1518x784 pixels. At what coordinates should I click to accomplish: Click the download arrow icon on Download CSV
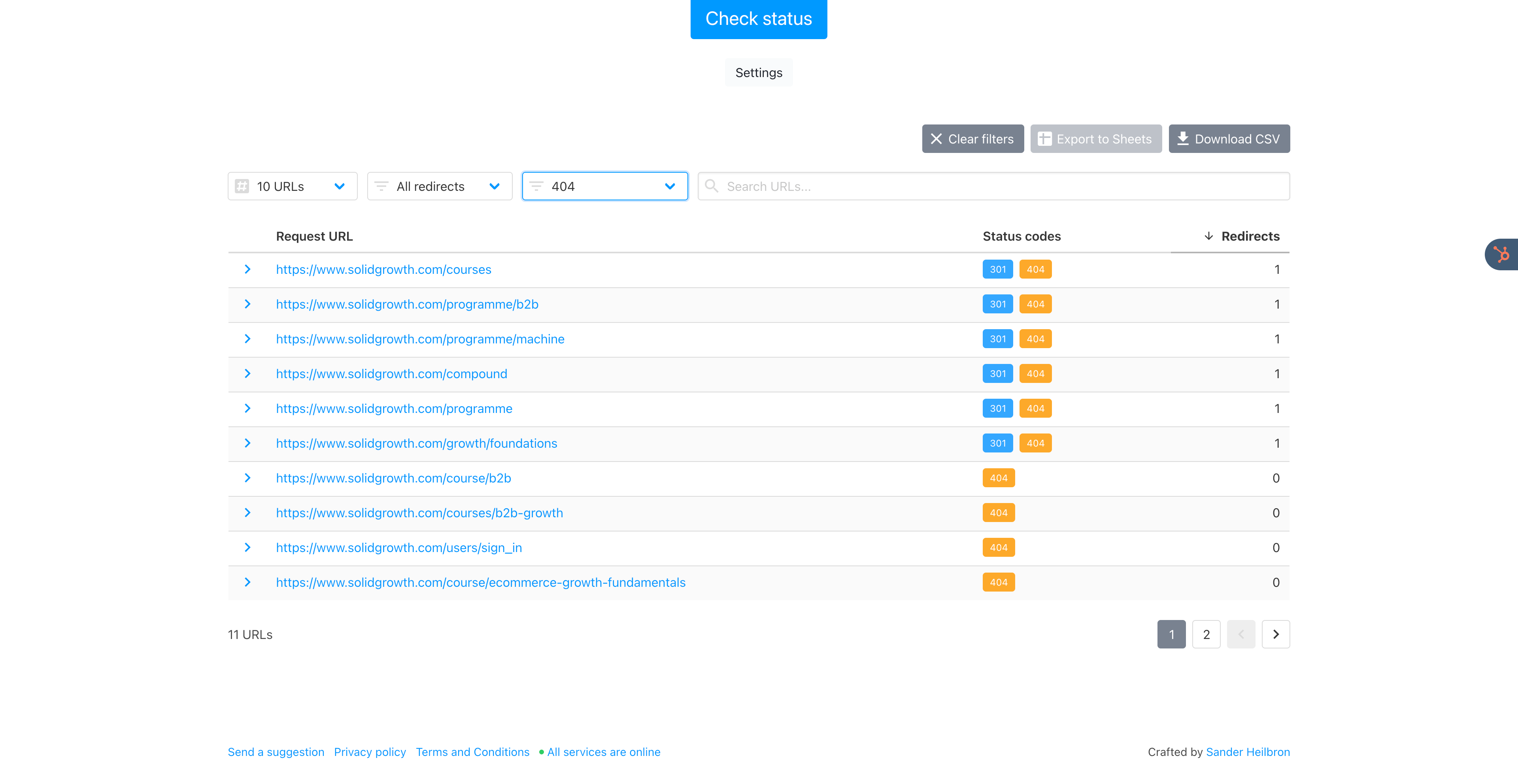click(1182, 138)
